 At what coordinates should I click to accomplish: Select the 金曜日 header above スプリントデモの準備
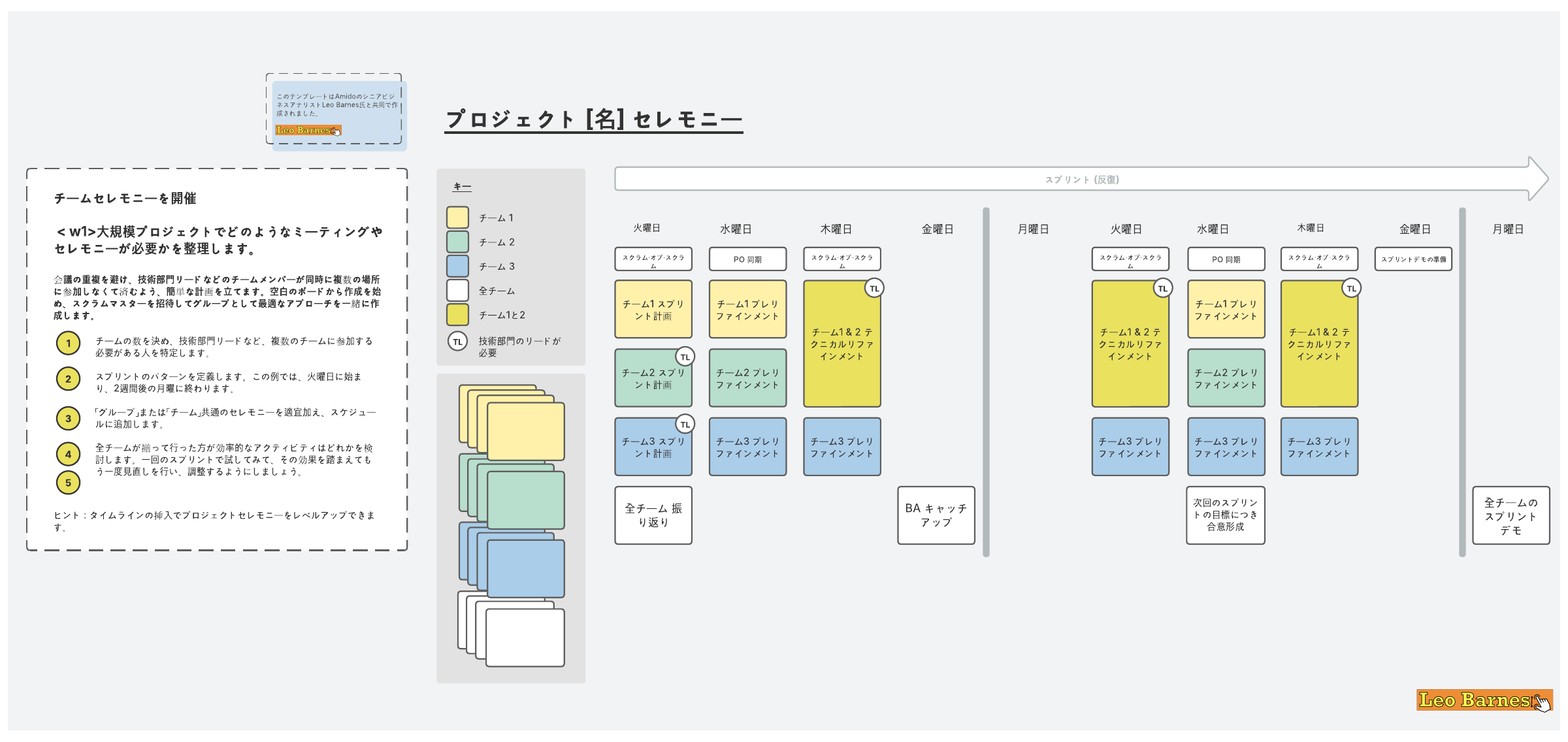click(1414, 229)
